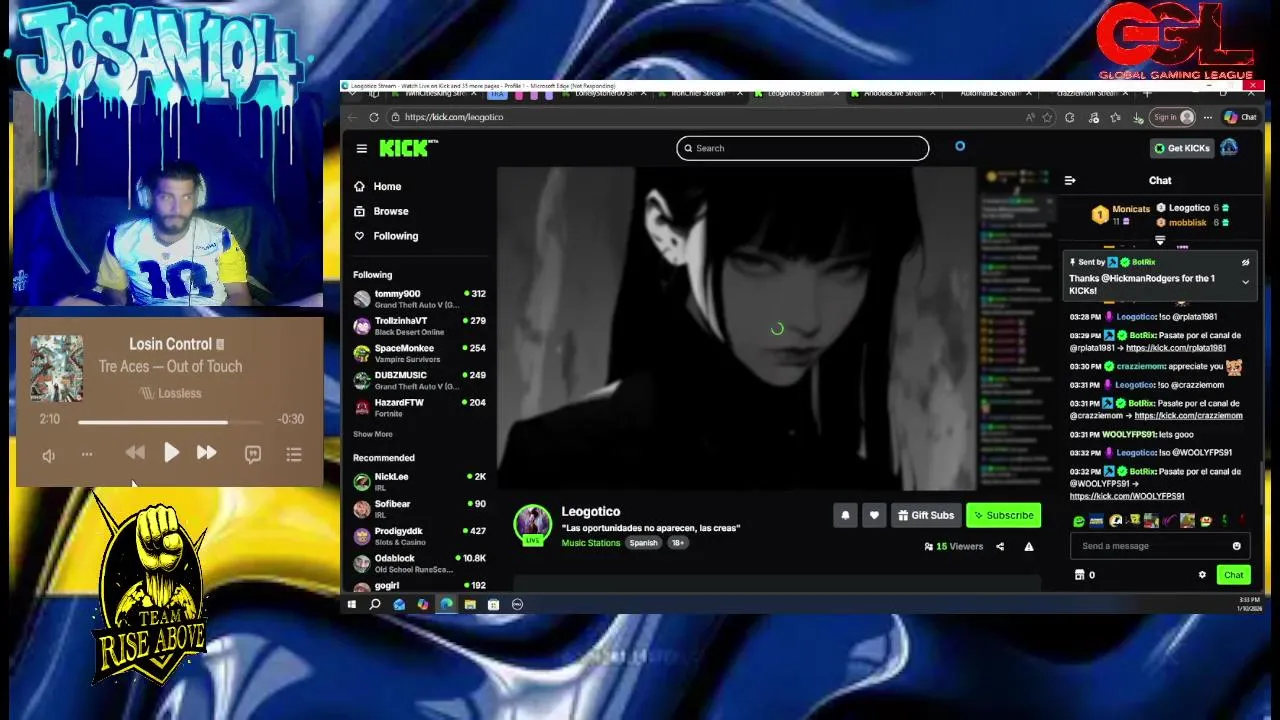Open Leogotico's live avatar

pos(532,524)
